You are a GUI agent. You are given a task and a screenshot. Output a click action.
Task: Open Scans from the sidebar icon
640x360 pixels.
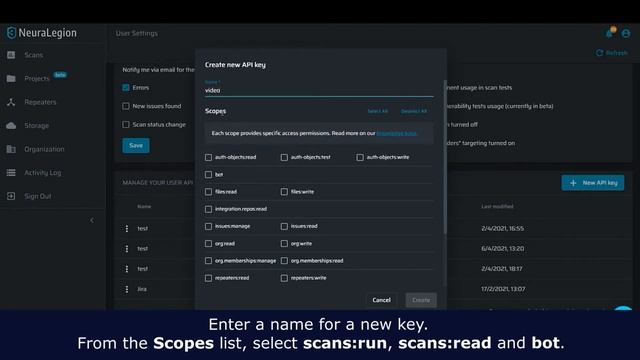point(11,55)
